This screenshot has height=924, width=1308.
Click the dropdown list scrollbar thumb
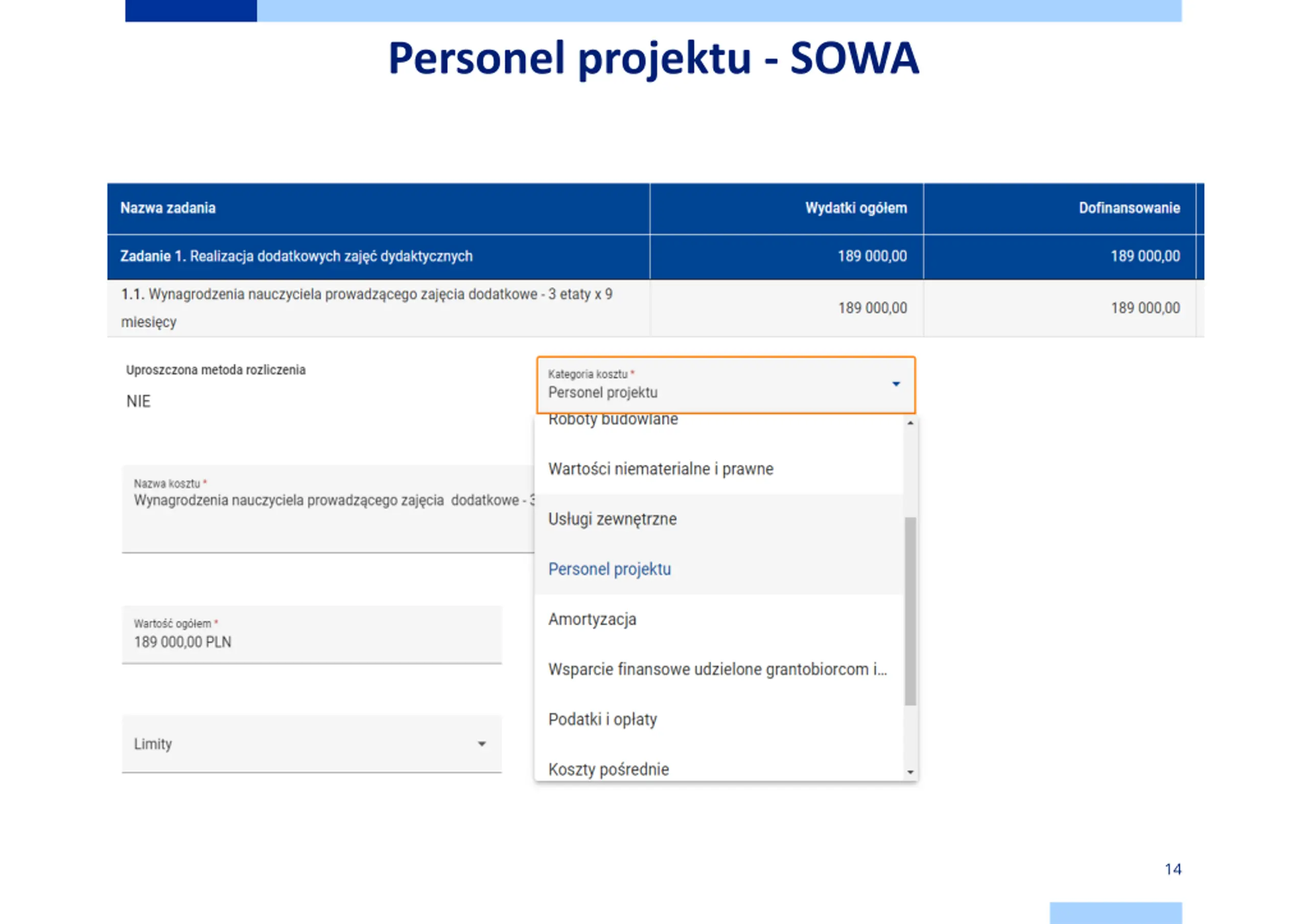tap(910, 611)
